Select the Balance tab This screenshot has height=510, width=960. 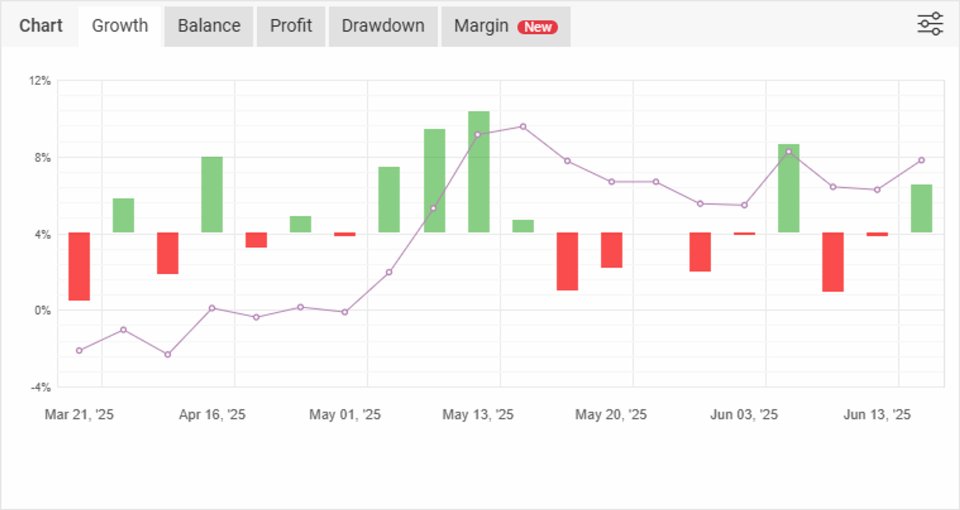click(209, 26)
